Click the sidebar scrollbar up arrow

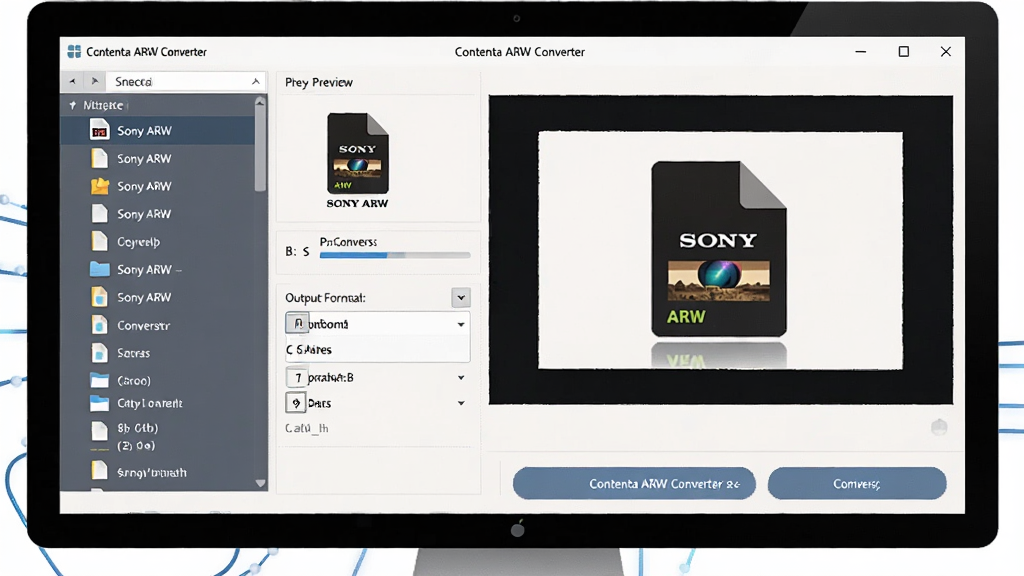coord(261,103)
